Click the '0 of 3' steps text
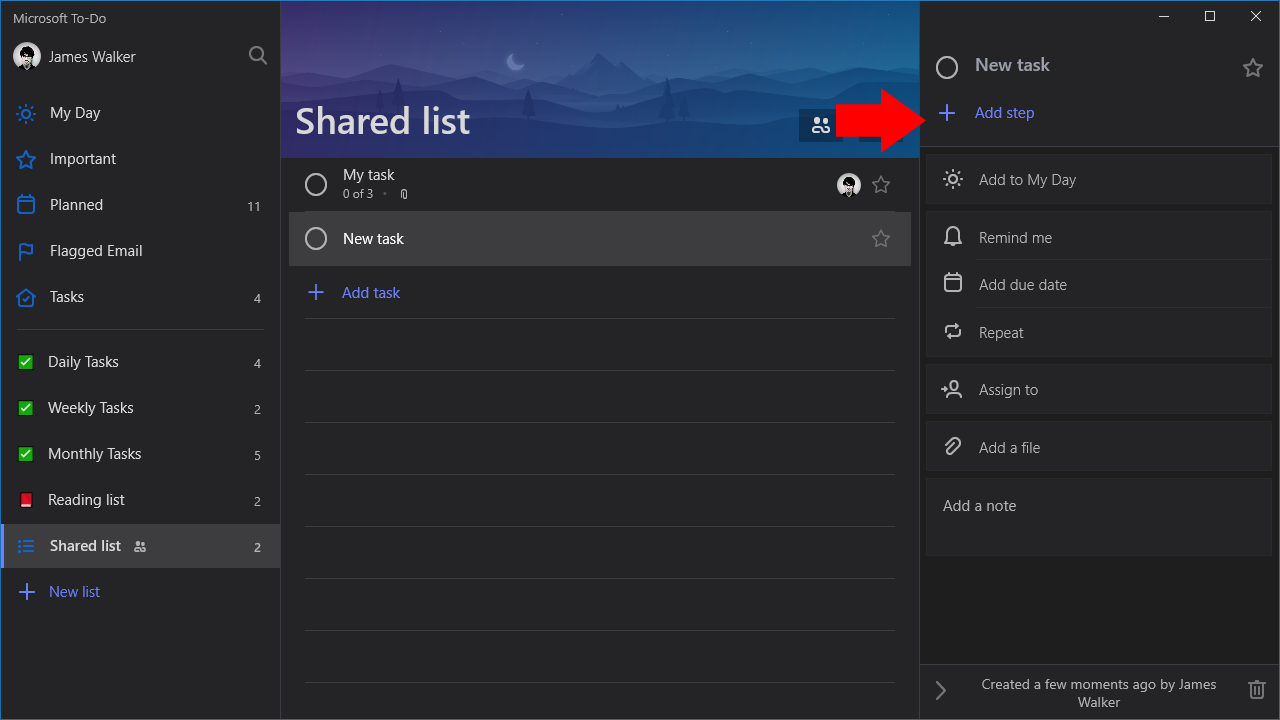 pyautogui.click(x=358, y=194)
